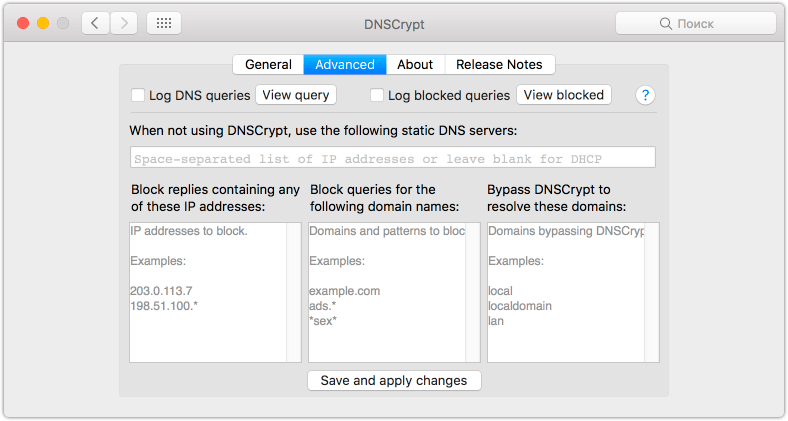Viewport: 788px width, 421px height.
Task: Click the 'Bypass DNSCrypt to resolve these domains' heading
Action: [556, 198]
